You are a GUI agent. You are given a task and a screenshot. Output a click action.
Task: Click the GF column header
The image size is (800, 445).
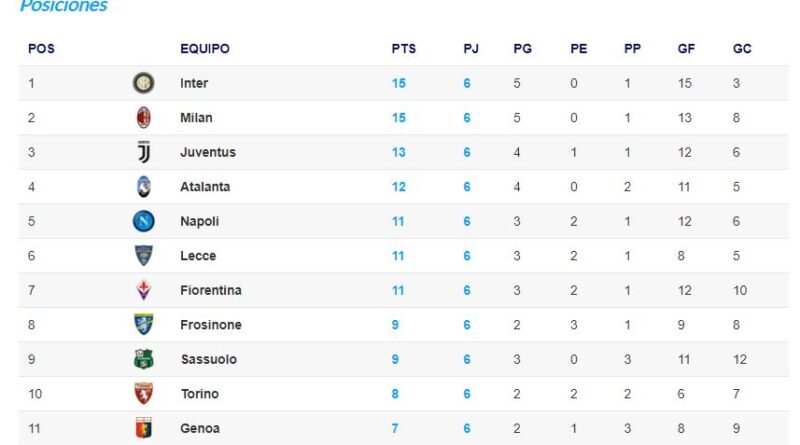coord(686,48)
